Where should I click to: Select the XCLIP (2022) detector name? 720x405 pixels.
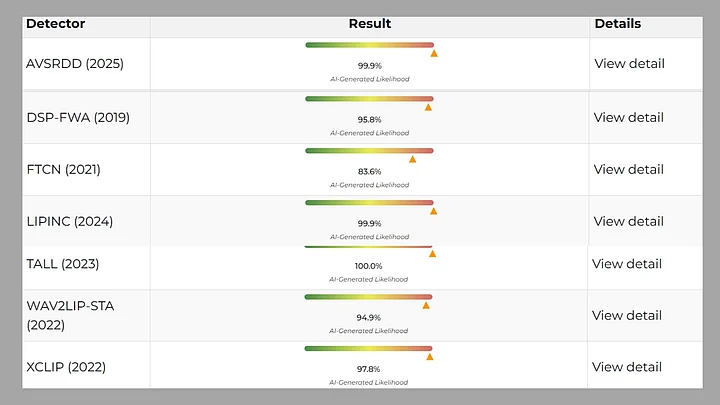click(x=66, y=367)
